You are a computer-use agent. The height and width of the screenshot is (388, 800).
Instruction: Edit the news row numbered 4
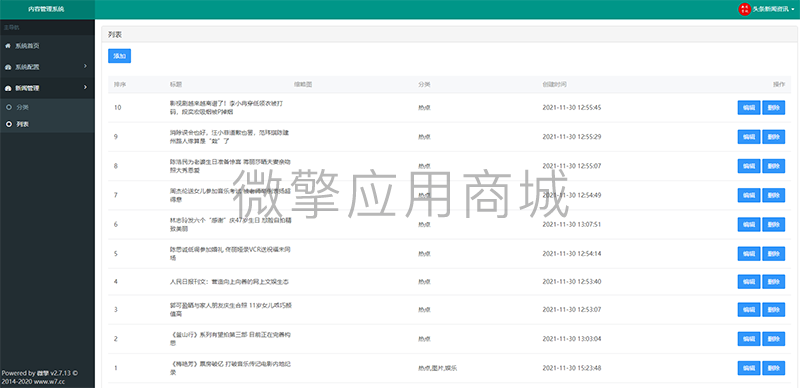tap(748, 282)
